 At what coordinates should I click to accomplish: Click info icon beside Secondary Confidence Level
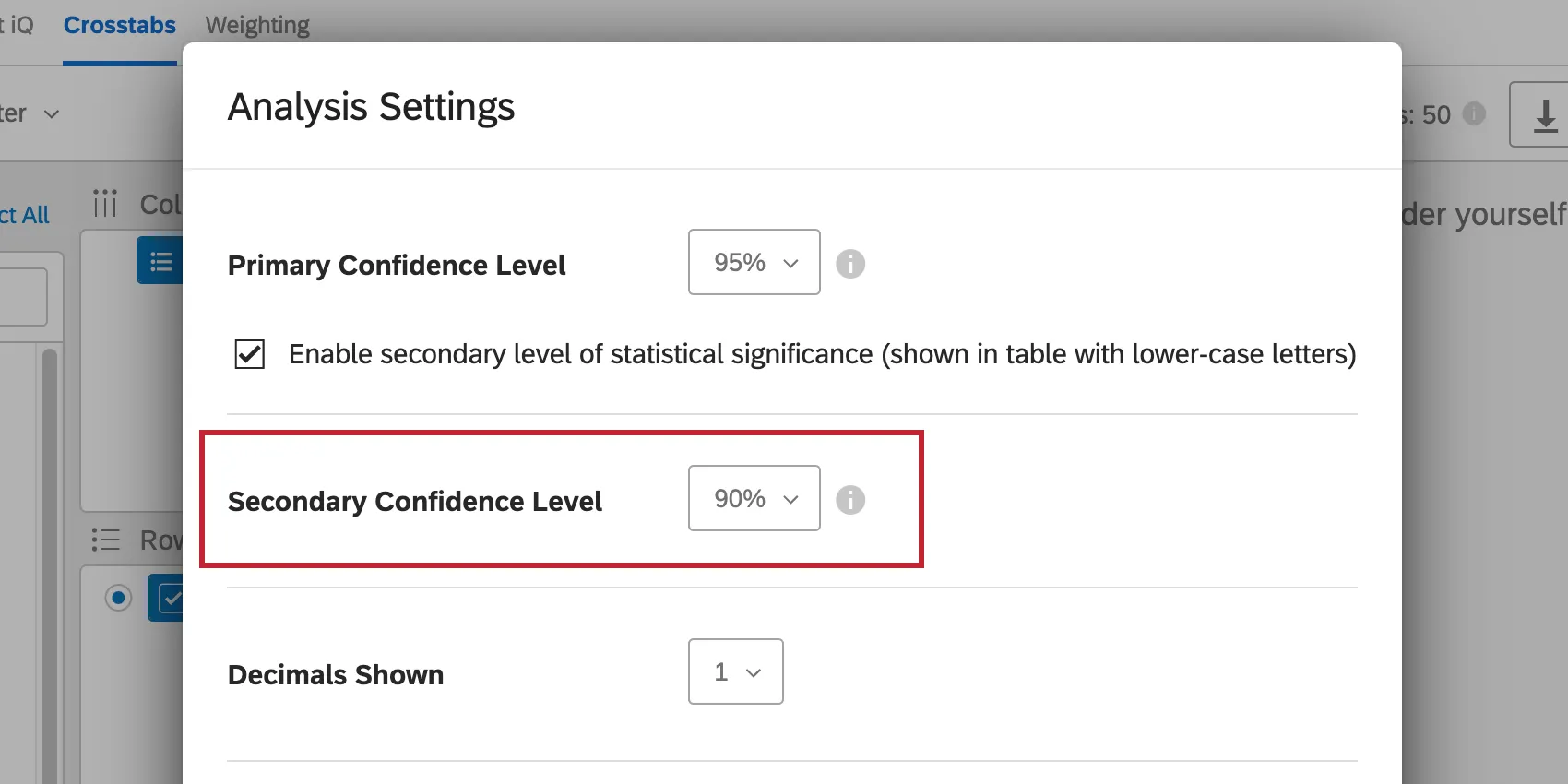[850, 500]
